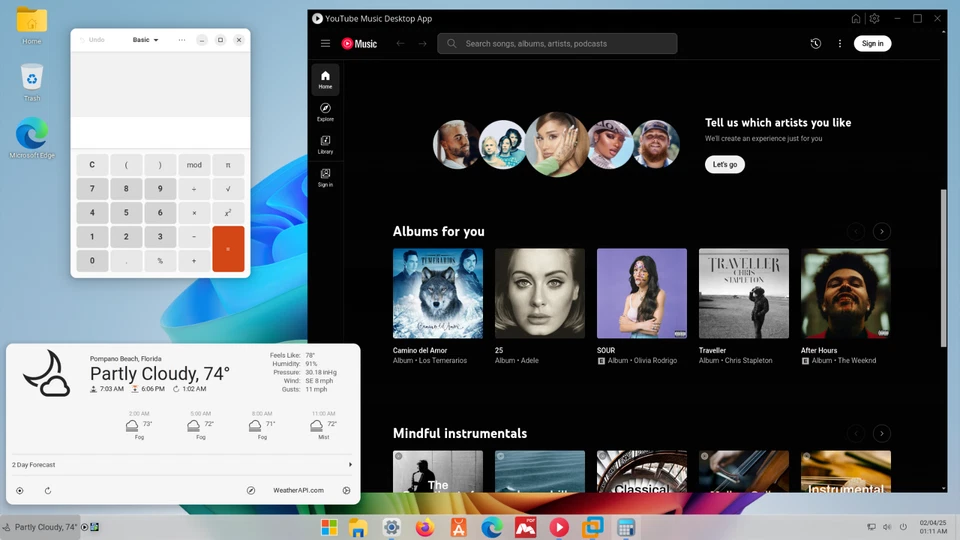
Task: Open the Traveller album cover
Action: click(x=744, y=293)
